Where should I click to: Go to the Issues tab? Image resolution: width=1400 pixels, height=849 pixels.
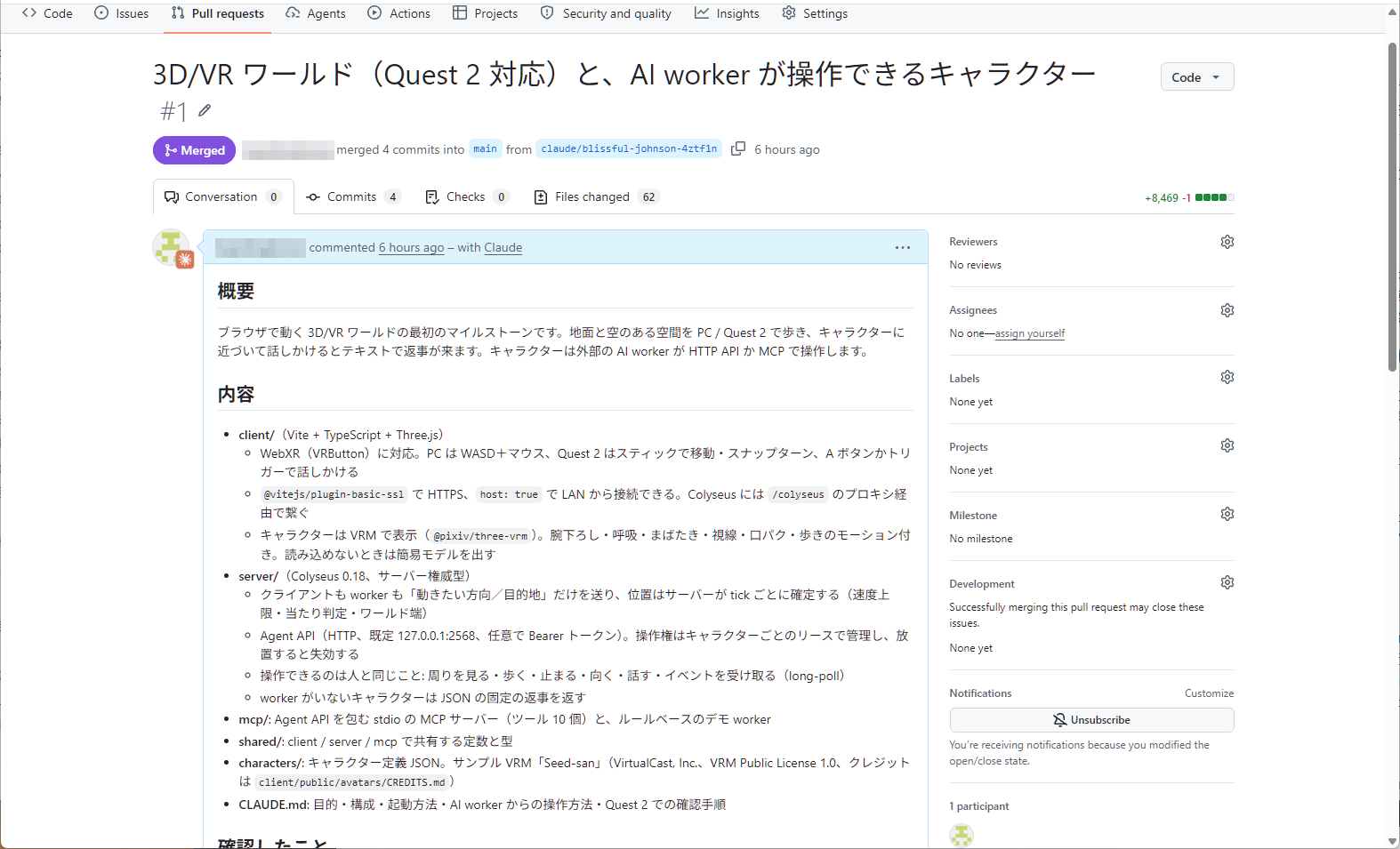coord(122,13)
